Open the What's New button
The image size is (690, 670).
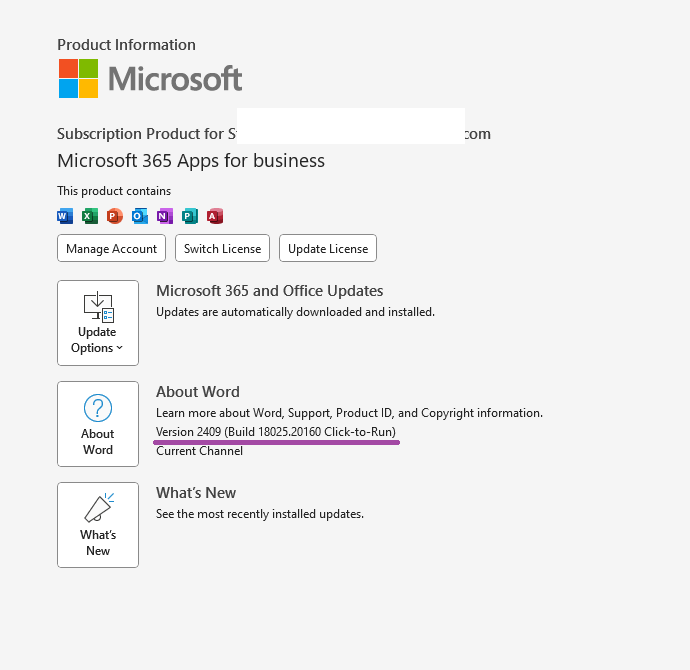98,525
